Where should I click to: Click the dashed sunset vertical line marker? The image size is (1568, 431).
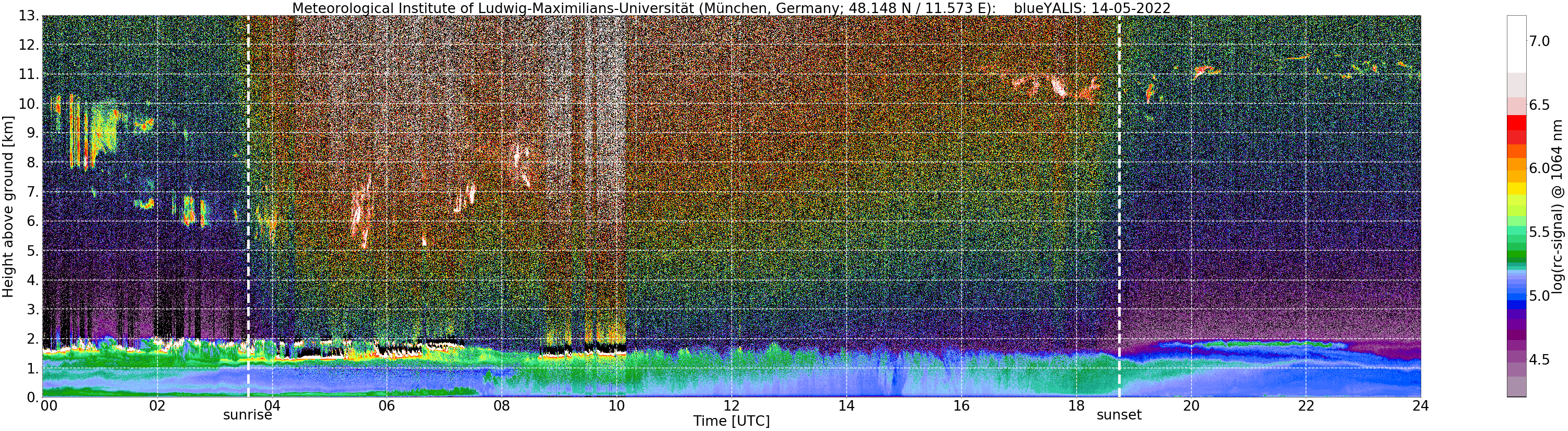coord(1119,206)
